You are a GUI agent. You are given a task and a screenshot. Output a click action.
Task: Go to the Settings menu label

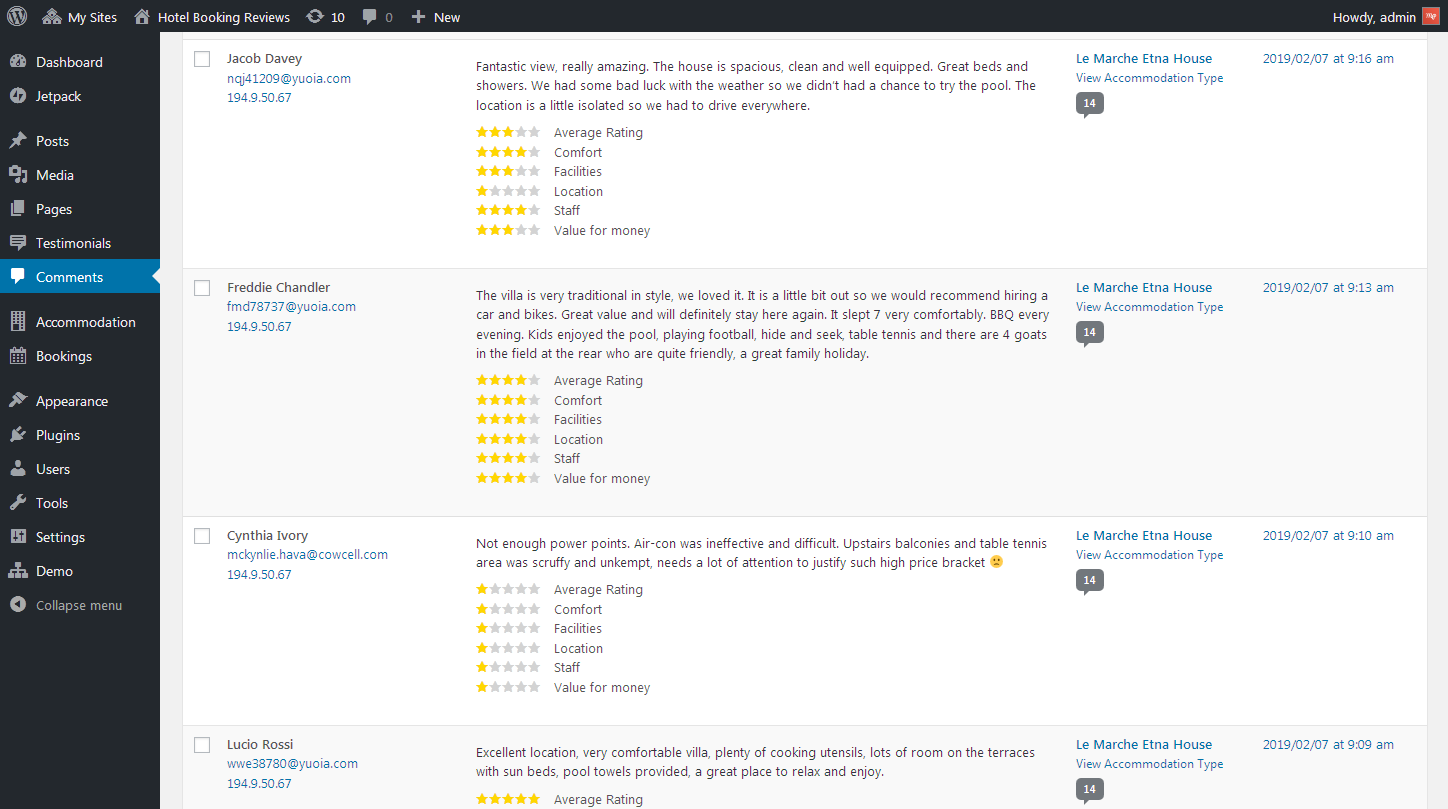coord(60,537)
